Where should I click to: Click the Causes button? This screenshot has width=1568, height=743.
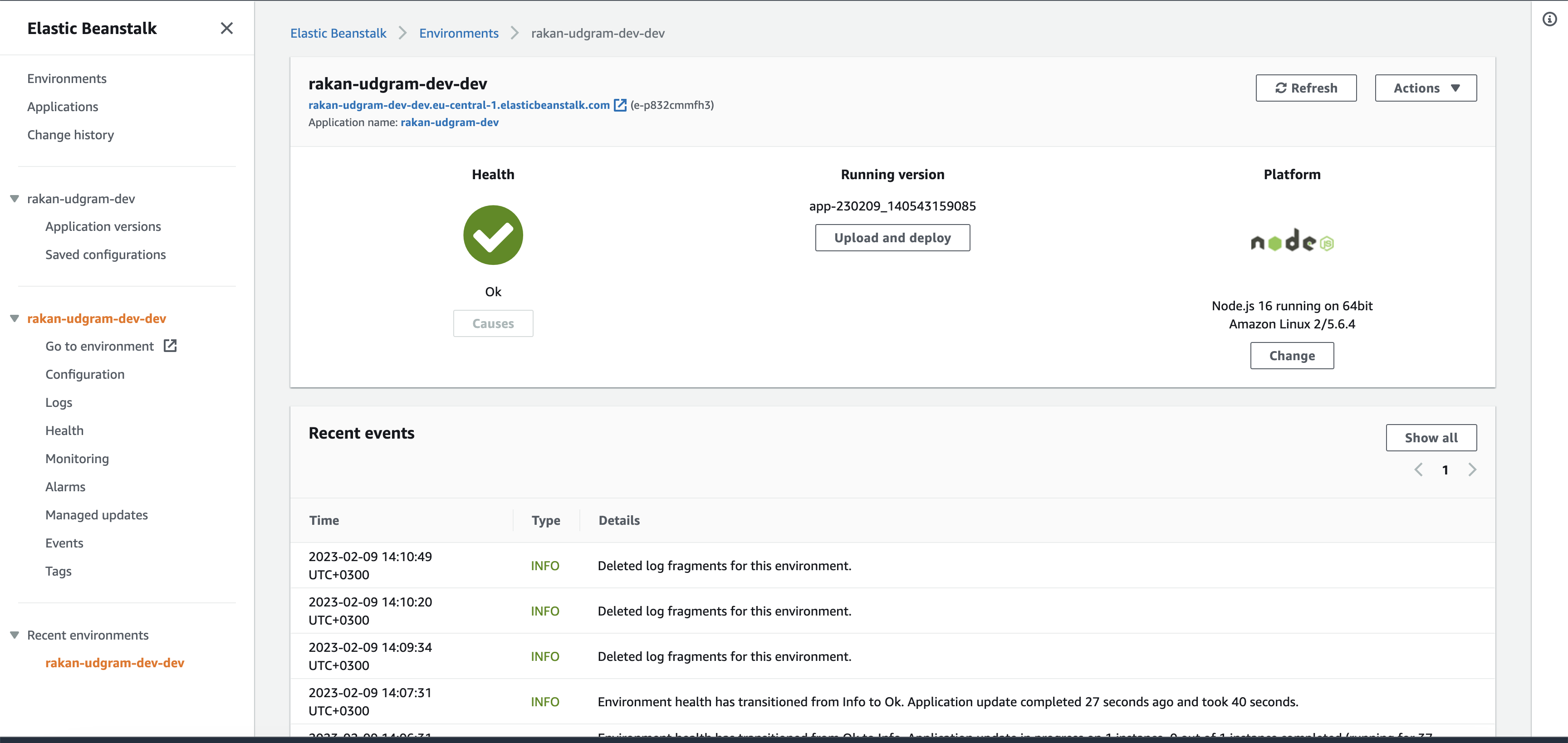(x=493, y=324)
